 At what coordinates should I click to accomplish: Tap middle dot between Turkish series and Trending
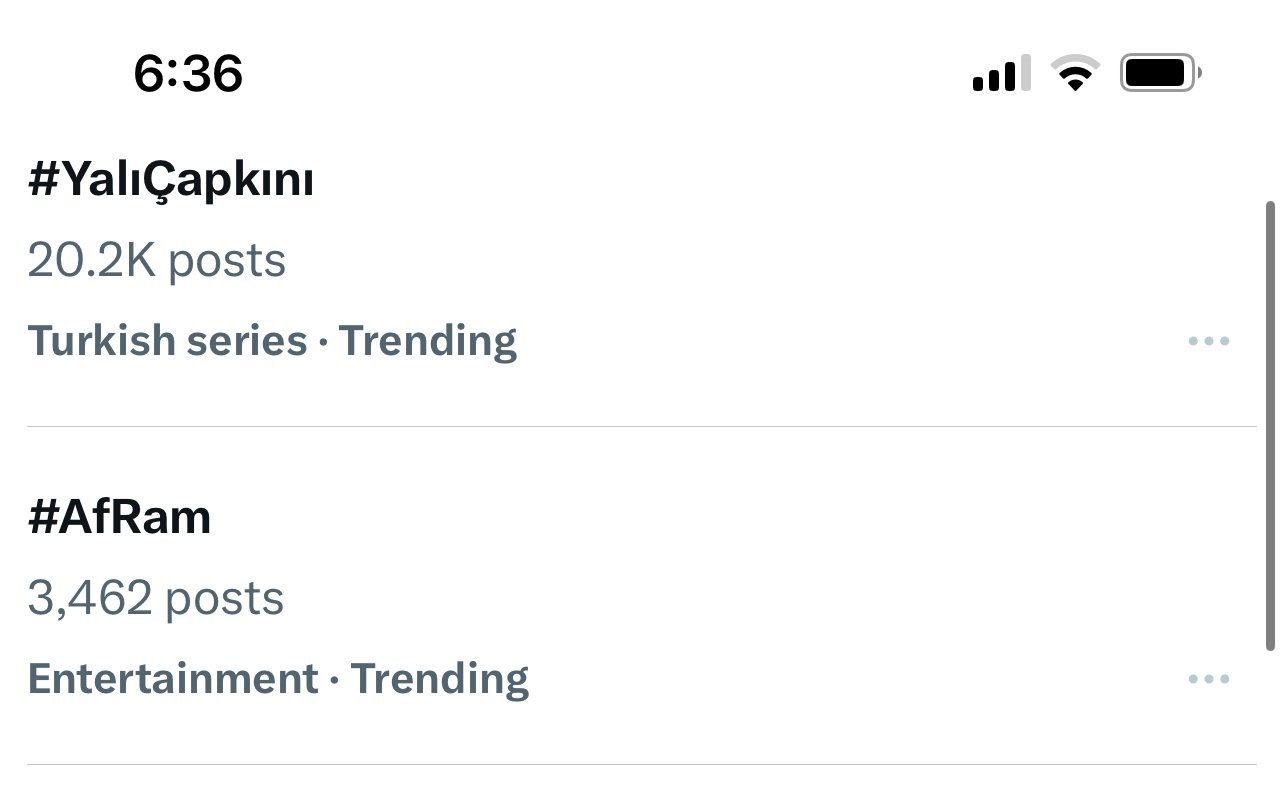point(323,343)
